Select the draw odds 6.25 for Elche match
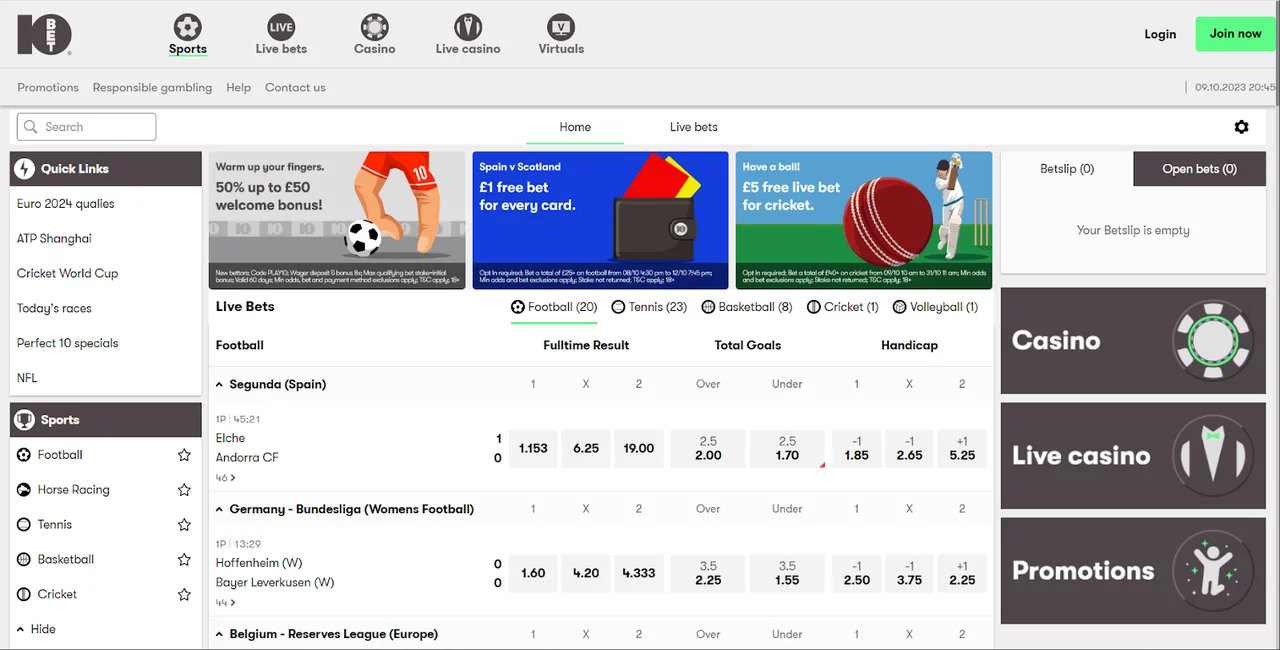 click(586, 449)
